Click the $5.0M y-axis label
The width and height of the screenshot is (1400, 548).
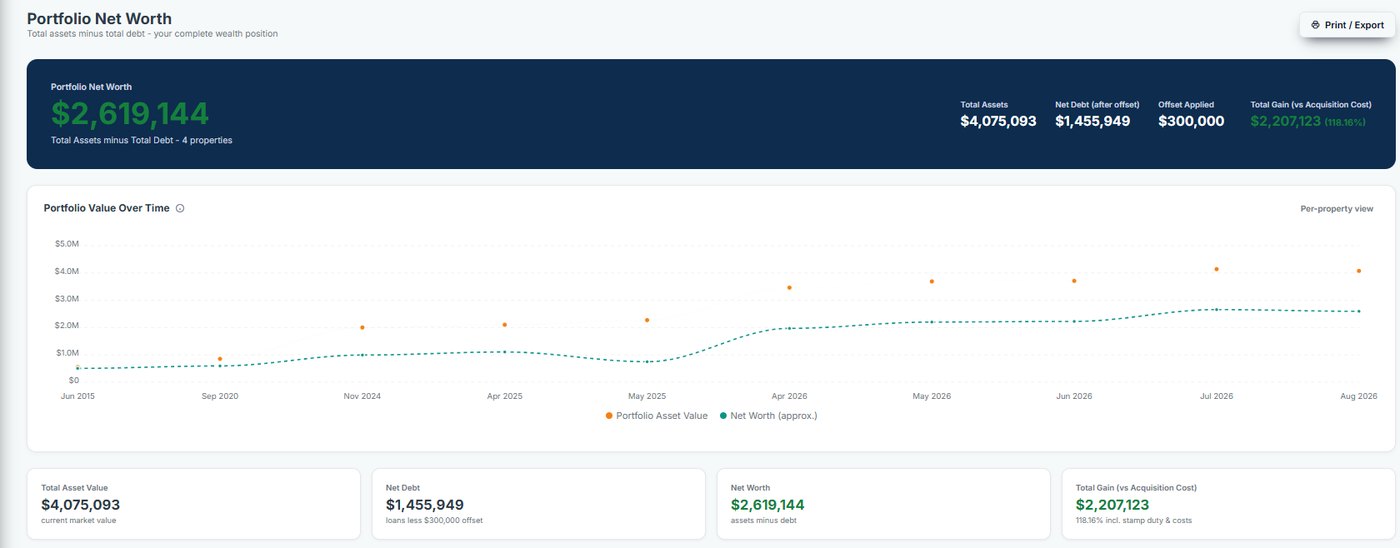tap(67, 244)
